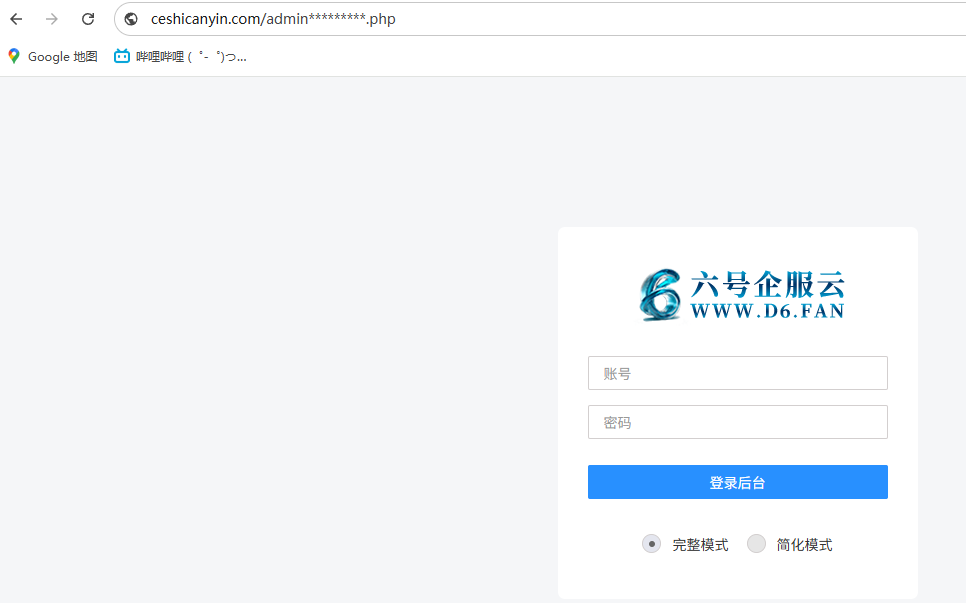Click the blue 登录后台 button
Screen dimensions: 966x603
[x=737, y=482]
